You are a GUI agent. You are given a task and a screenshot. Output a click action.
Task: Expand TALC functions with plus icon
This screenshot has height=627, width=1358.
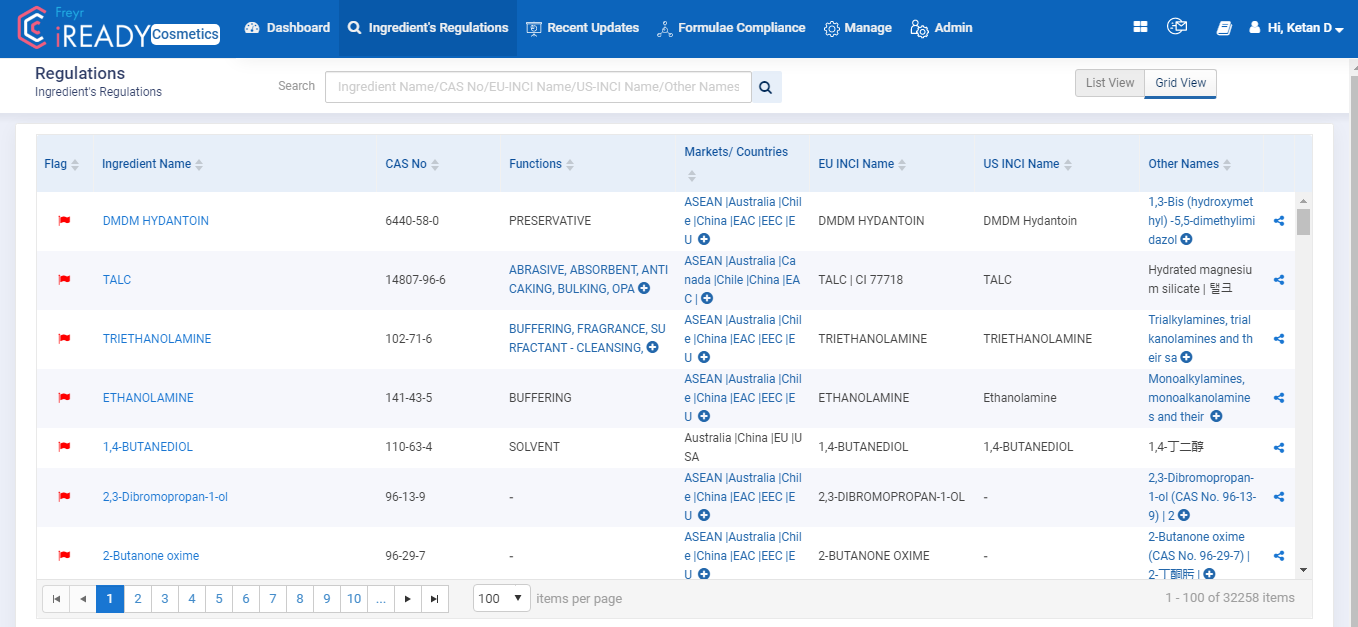pos(644,289)
